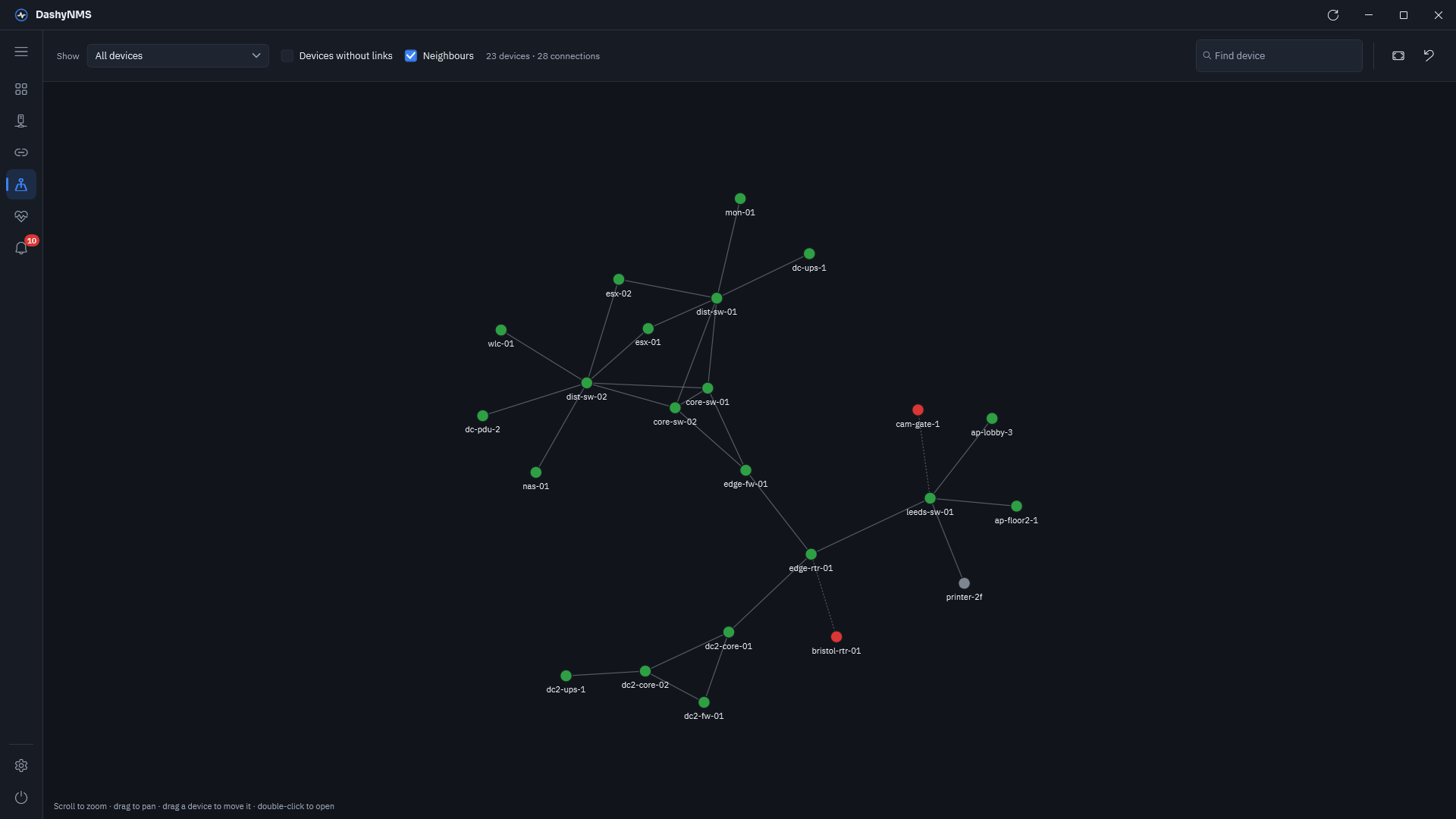Click the DashyNMS logo icon

[x=21, y=15]
